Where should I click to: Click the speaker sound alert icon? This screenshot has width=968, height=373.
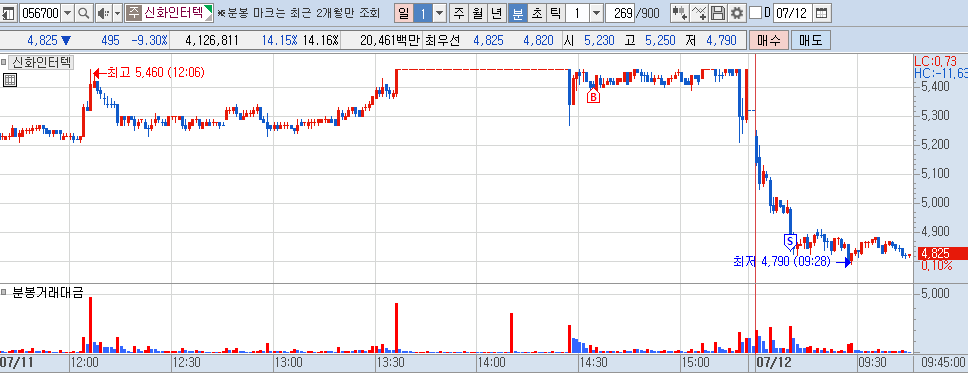[x=102, y=12]
